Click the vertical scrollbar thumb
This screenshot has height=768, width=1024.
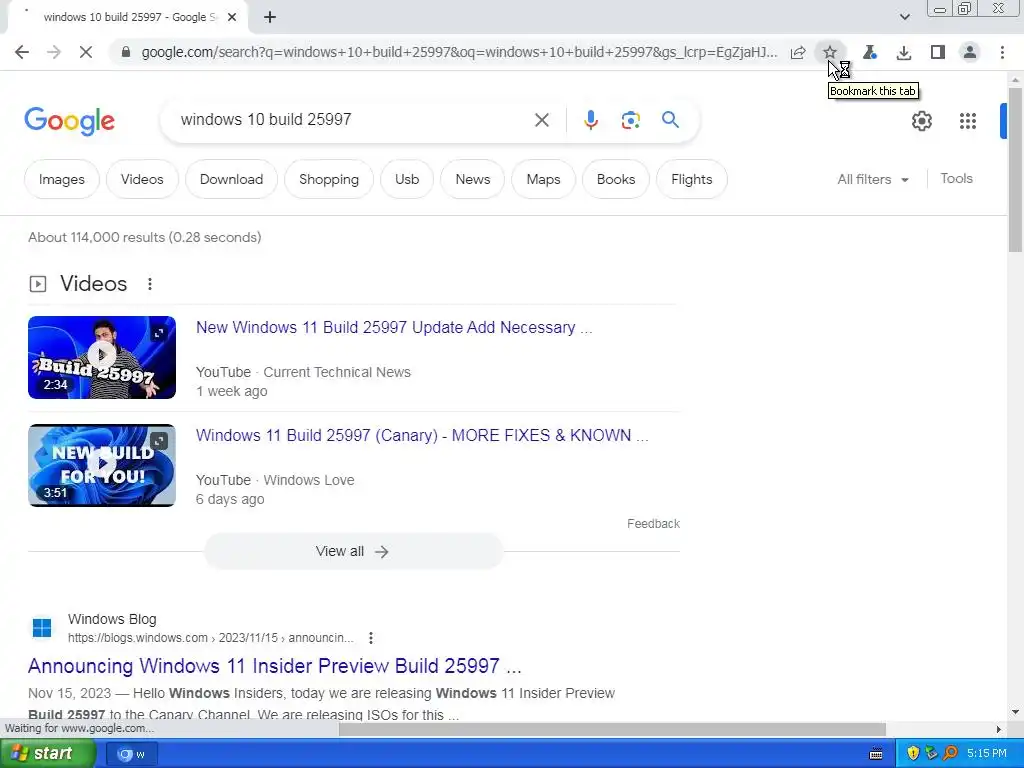pyautogui.click(x=1016, y=168)
